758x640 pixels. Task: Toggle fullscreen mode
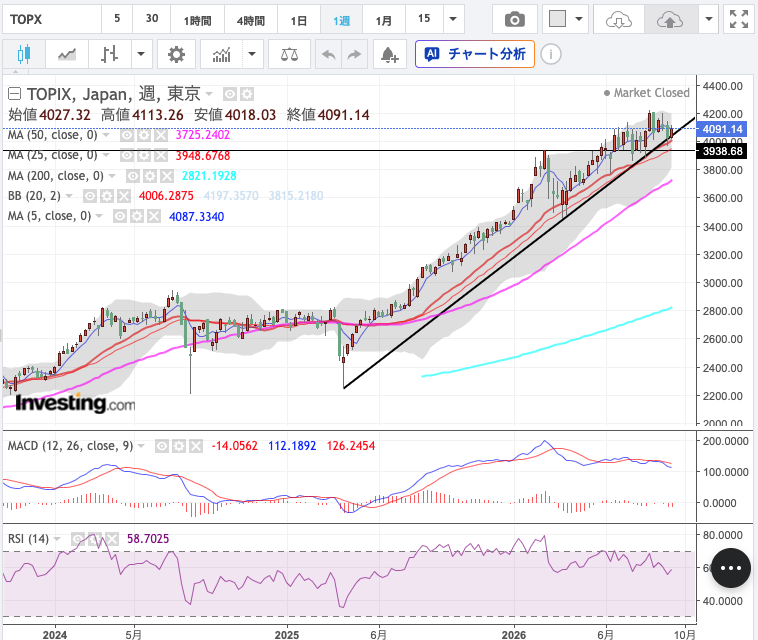pos(739,19)
